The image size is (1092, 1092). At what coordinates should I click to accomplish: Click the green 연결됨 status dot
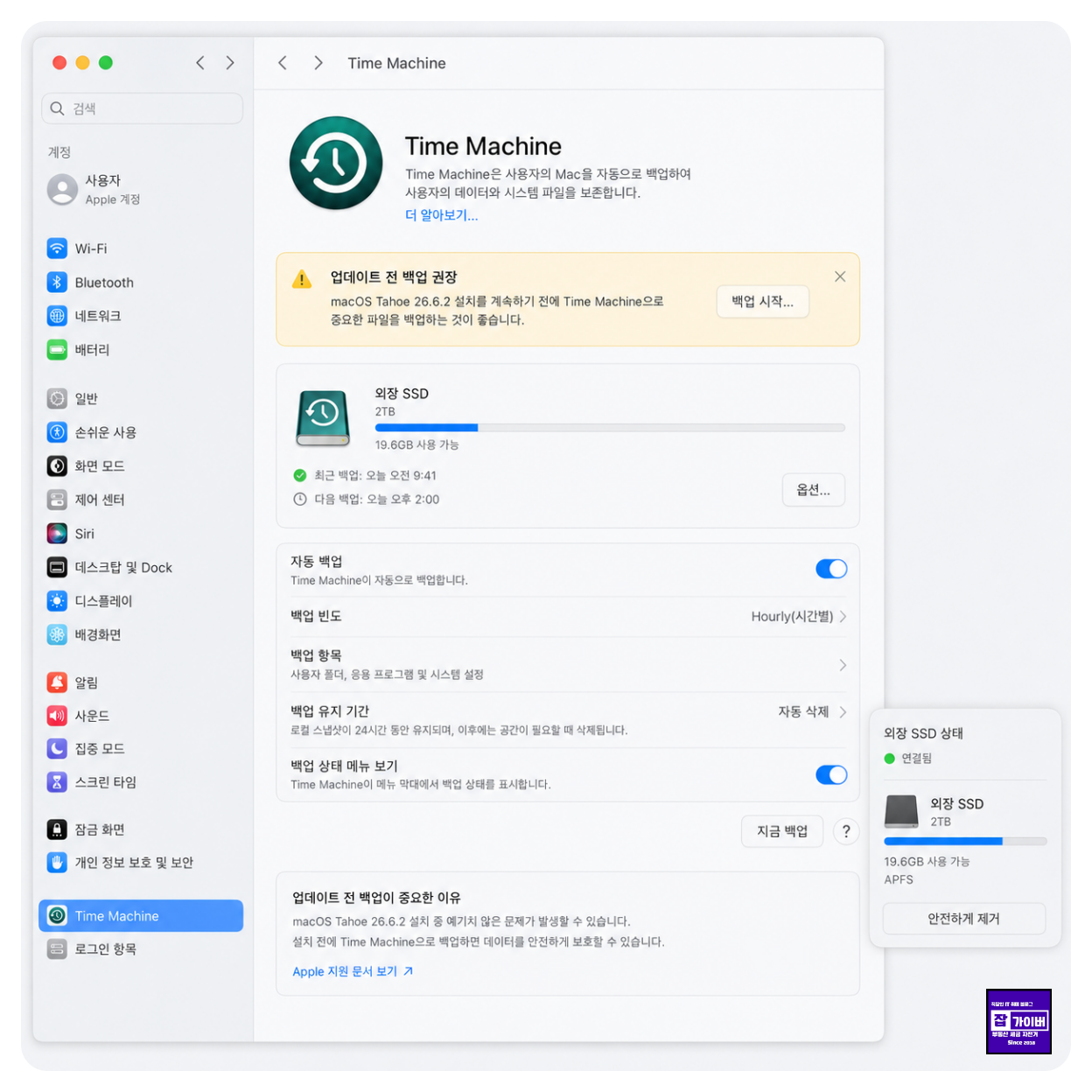click(x=890, y=759)
